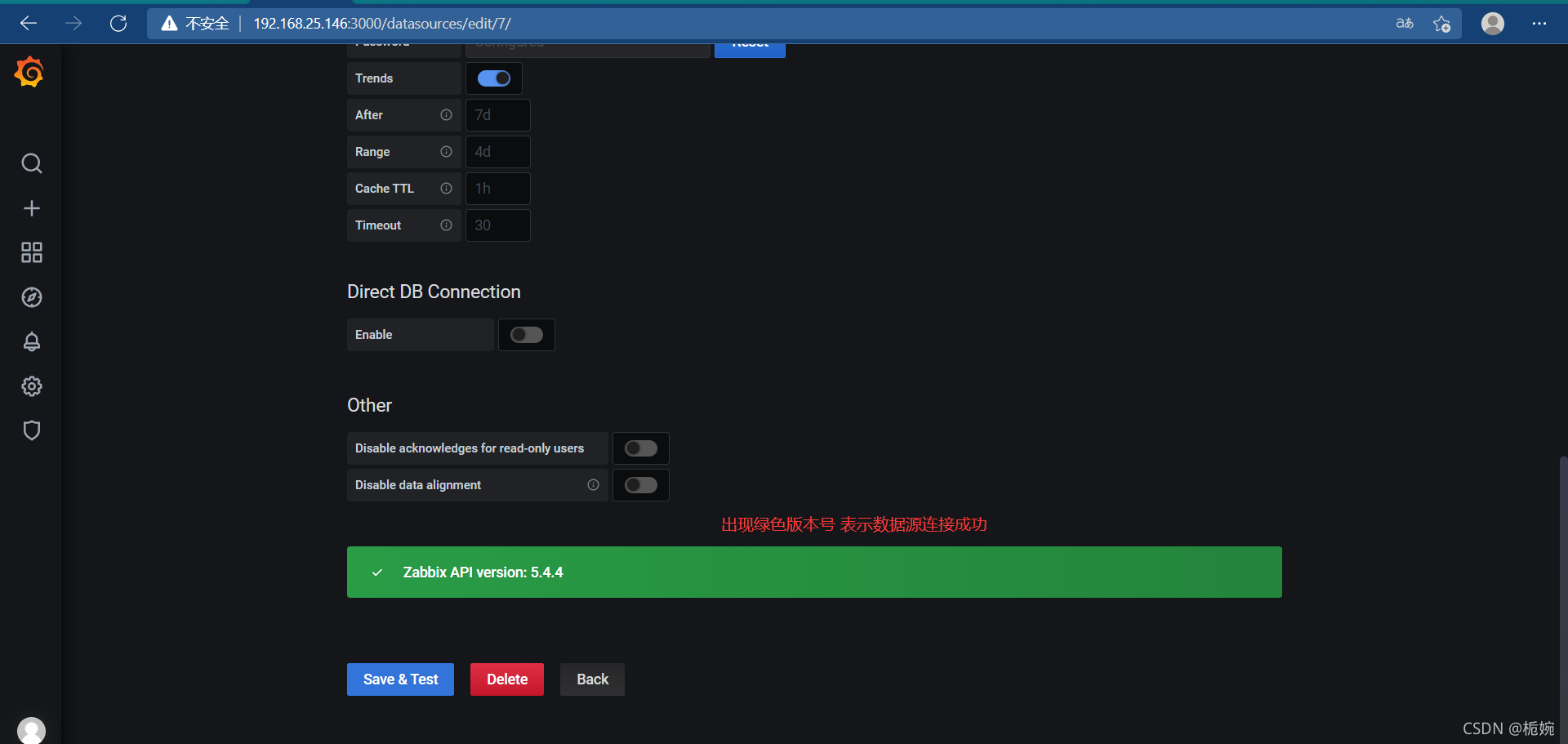
Task: Open the user avatar at sidebar bottom
Action: pyautogui.click(x=31, y=730)
